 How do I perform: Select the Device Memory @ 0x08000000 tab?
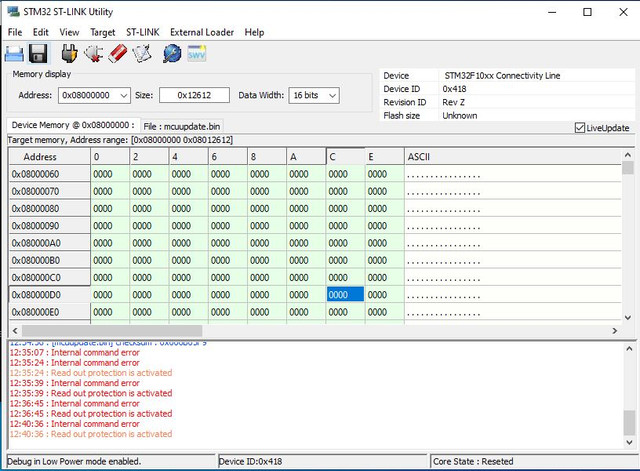coord(73,125)
